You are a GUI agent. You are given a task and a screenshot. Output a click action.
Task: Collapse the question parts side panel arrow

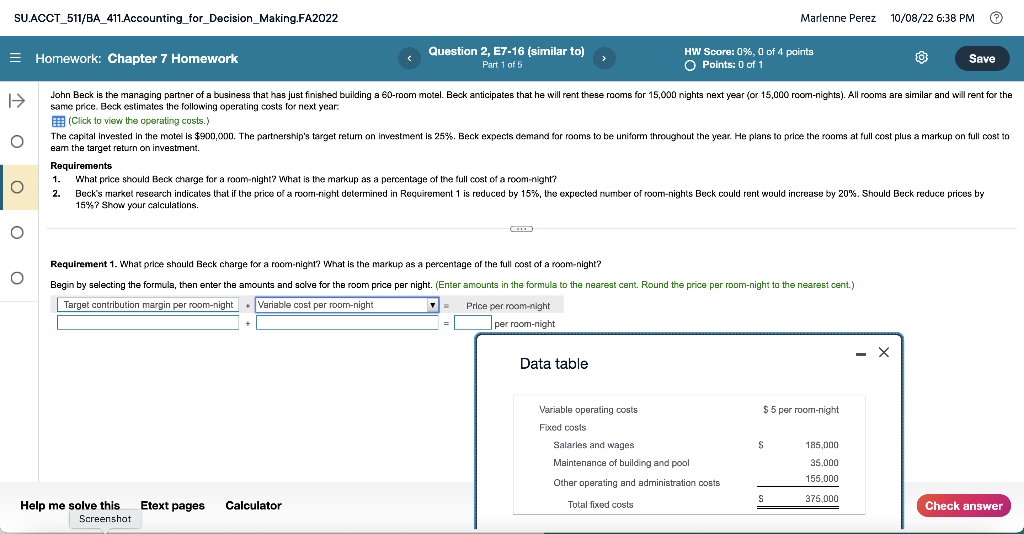point(17,101)
